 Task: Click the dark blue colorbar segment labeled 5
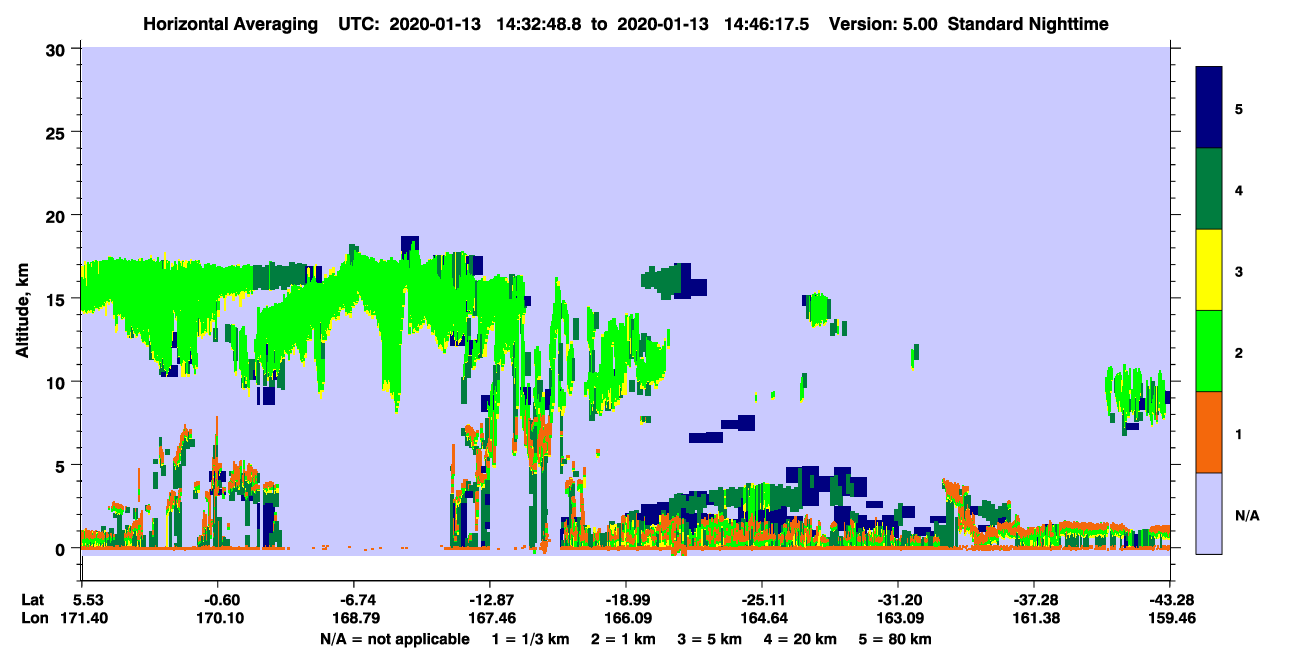1209,108
